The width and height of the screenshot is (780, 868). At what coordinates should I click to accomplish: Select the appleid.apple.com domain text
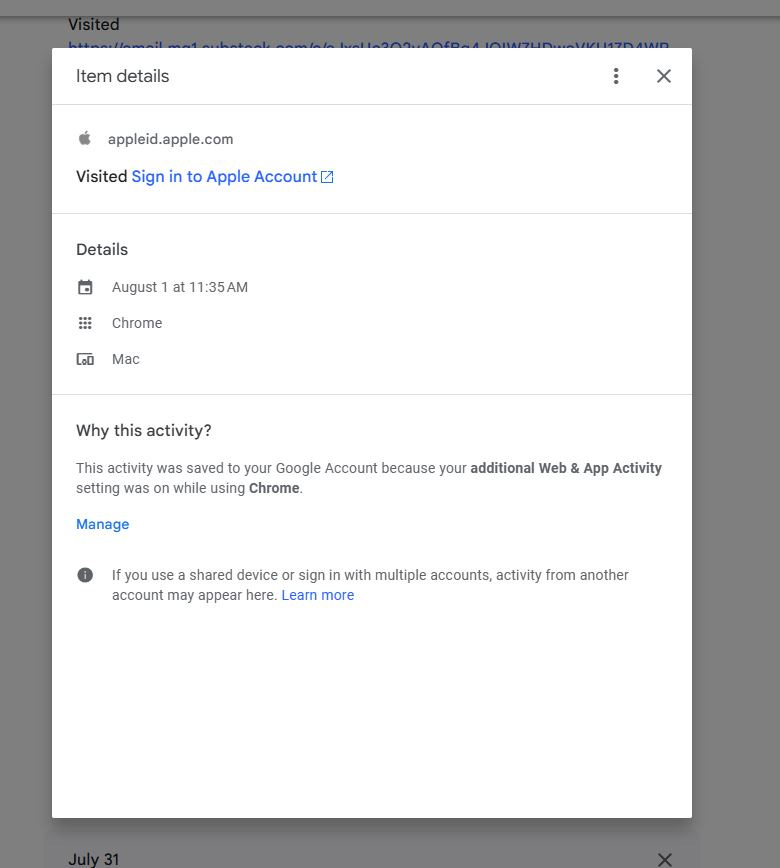[171, 139]
